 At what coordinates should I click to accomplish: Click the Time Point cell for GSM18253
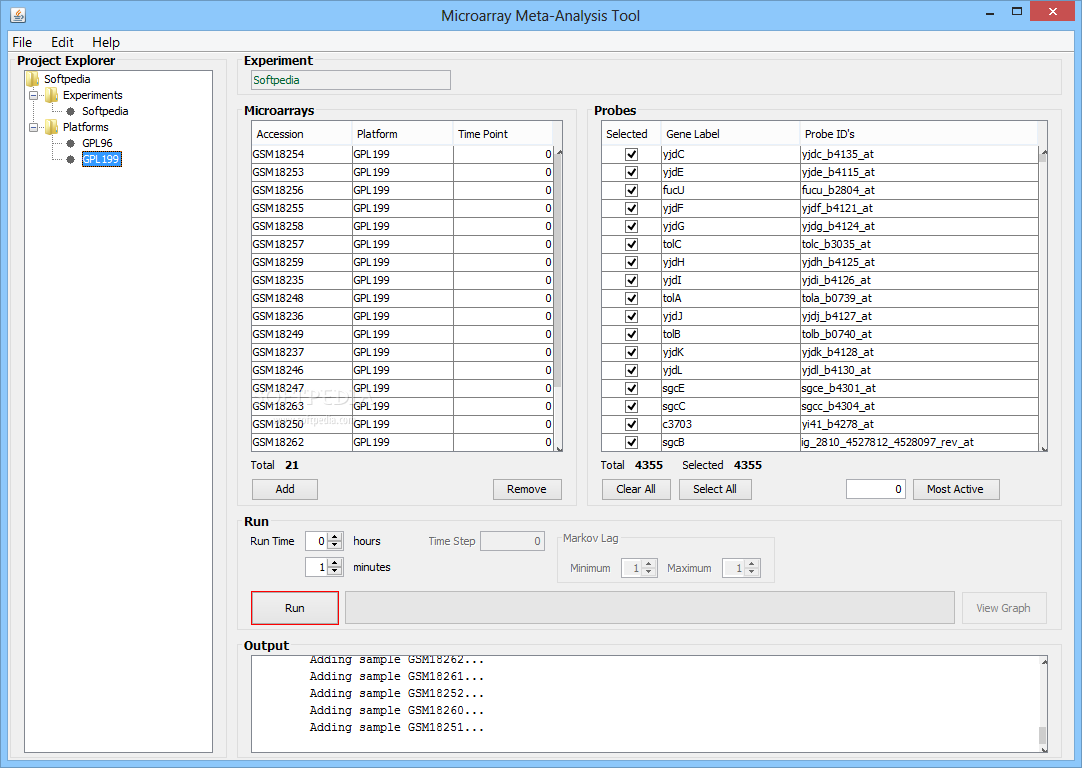coord(503,173)
